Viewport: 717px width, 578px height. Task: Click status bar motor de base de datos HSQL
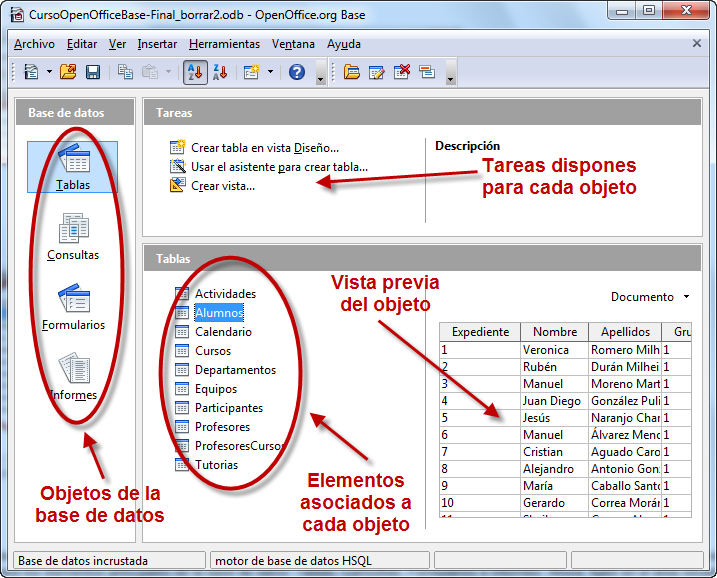coord(320,561)
